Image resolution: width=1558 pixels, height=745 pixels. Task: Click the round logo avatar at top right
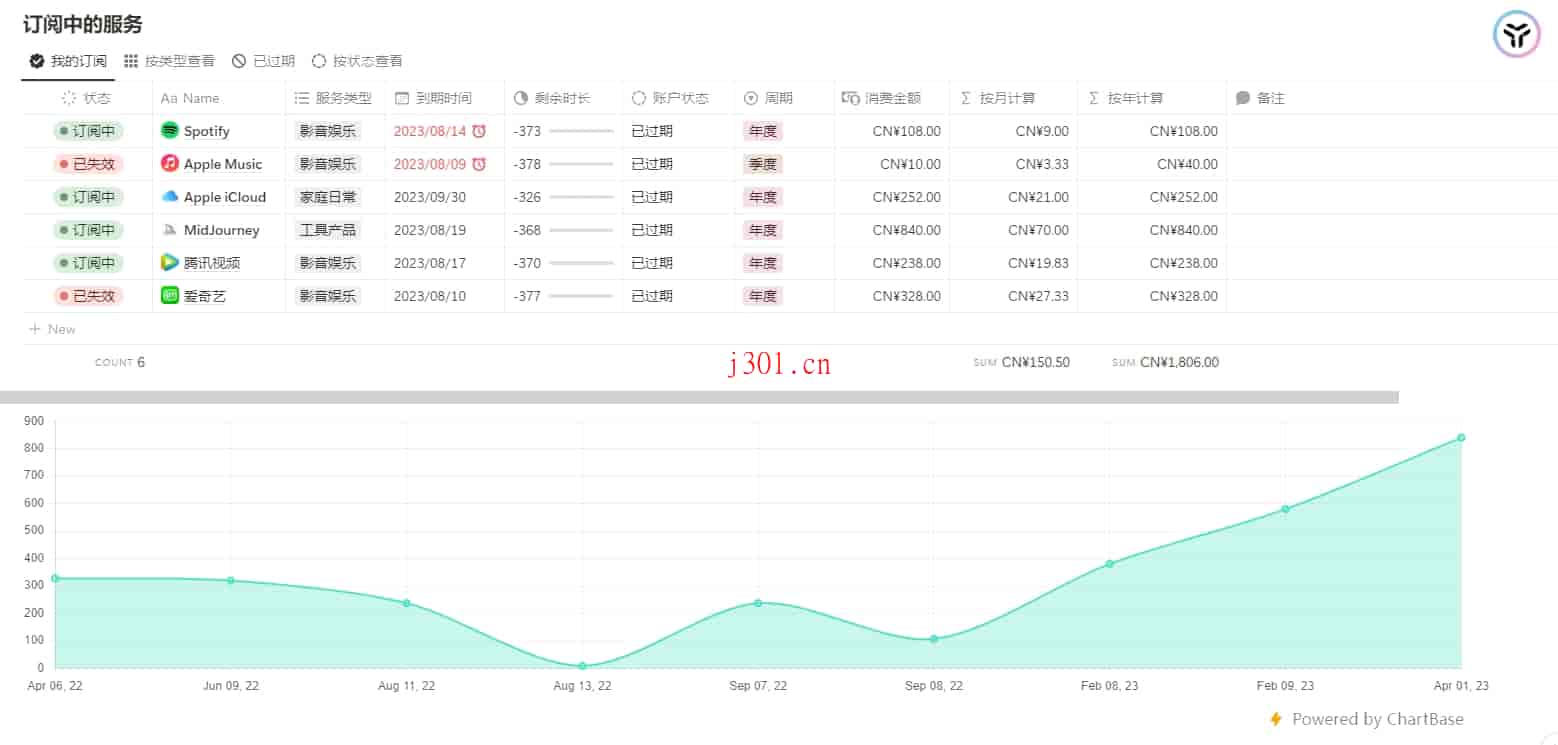[1517, 36]
